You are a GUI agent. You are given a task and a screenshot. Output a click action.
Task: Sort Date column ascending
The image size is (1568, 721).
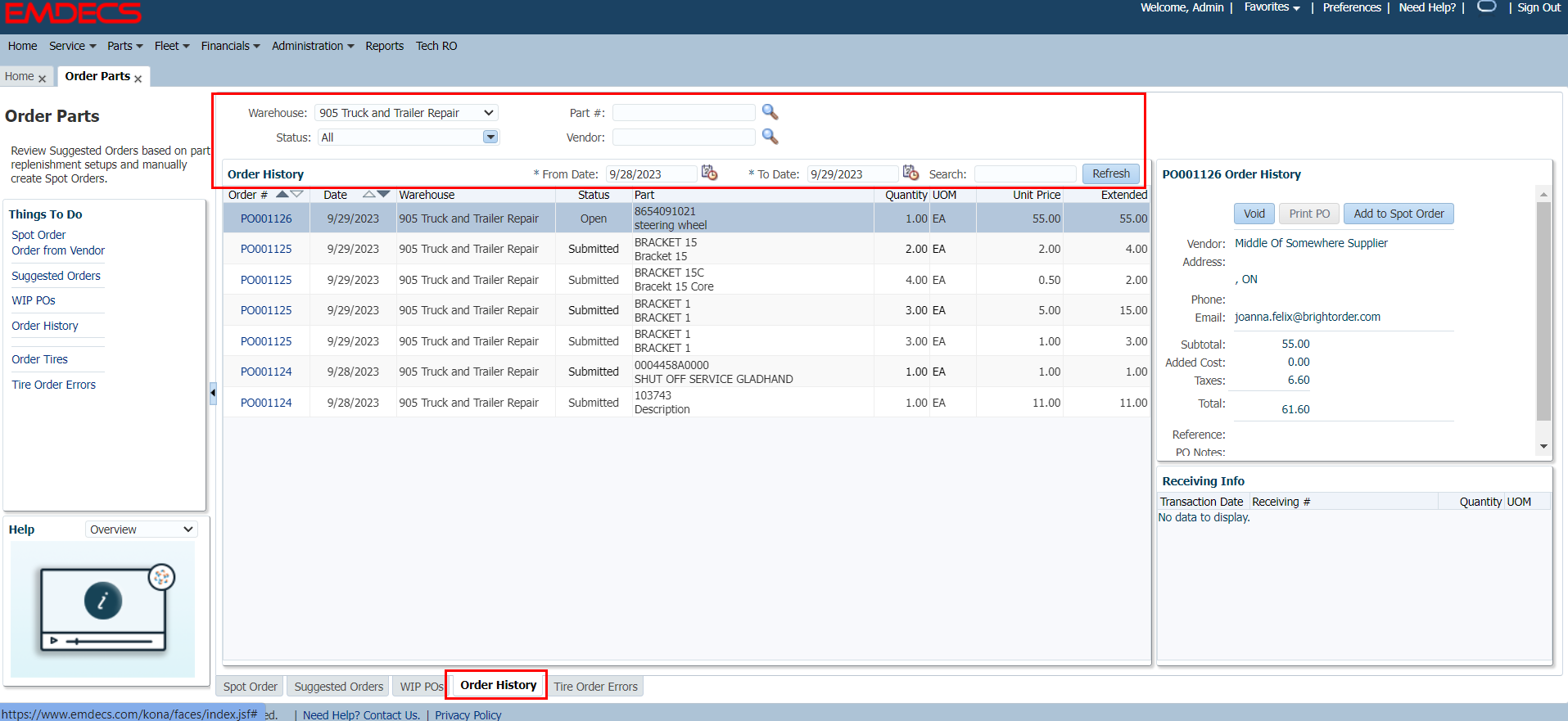click(369, 194)
